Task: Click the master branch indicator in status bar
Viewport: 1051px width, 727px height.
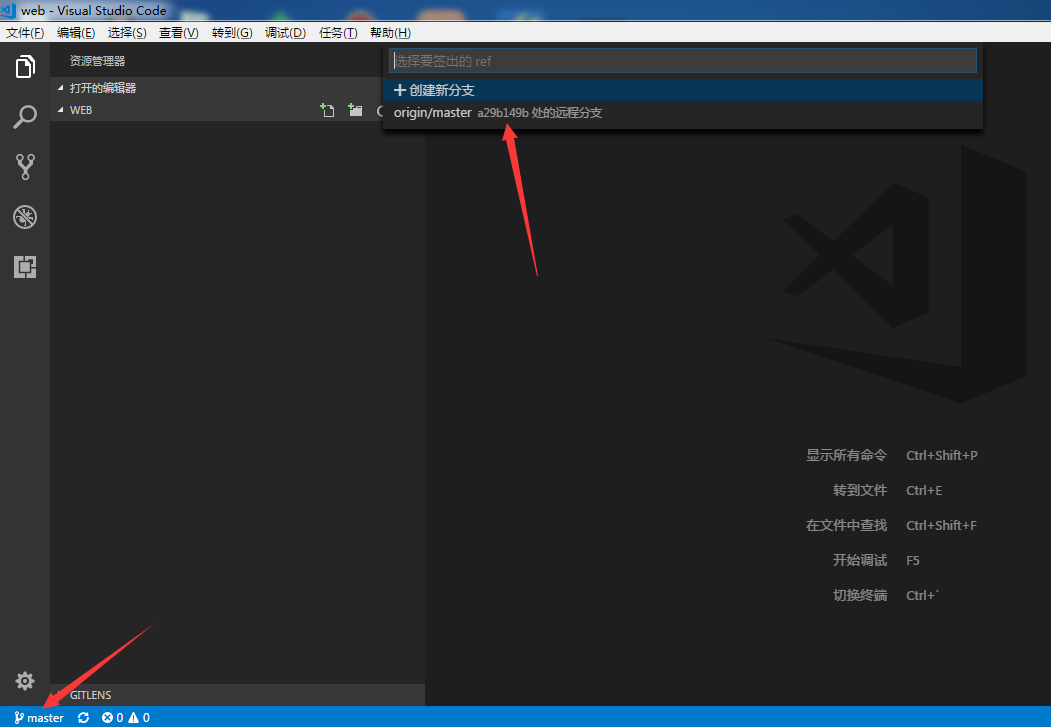Action: click(x=39, y=718)
